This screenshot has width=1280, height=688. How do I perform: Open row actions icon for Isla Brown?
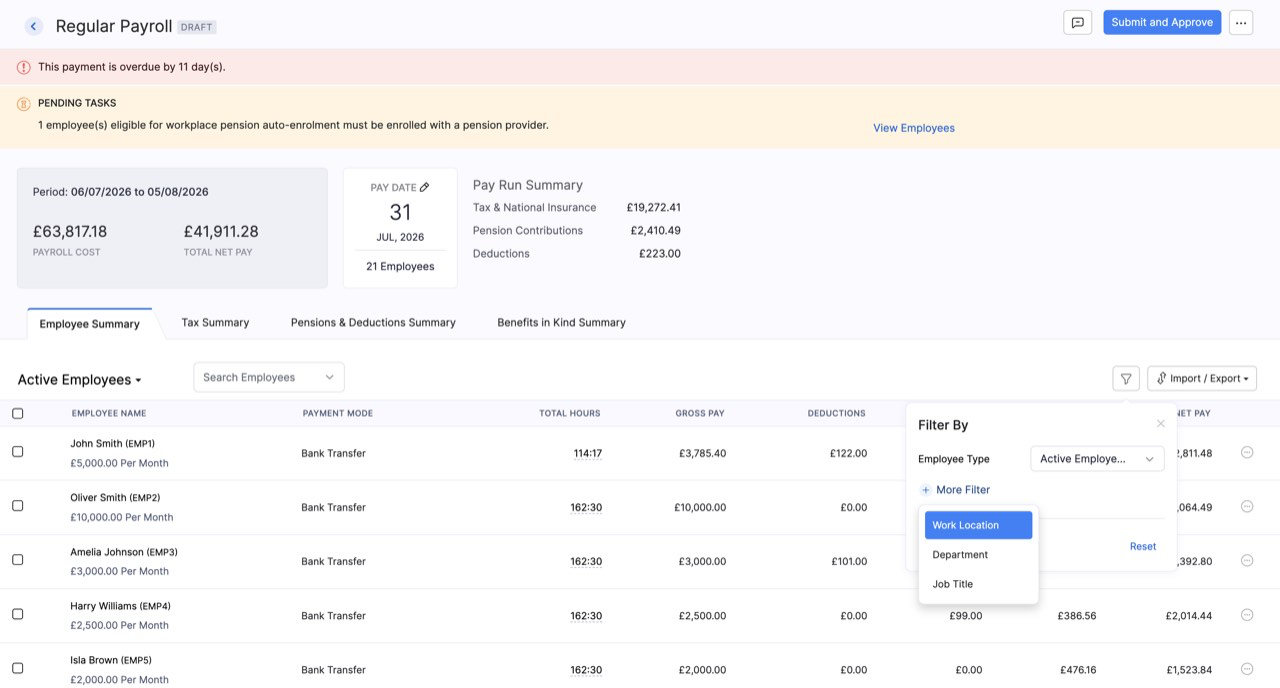(x=1246, y=669)
